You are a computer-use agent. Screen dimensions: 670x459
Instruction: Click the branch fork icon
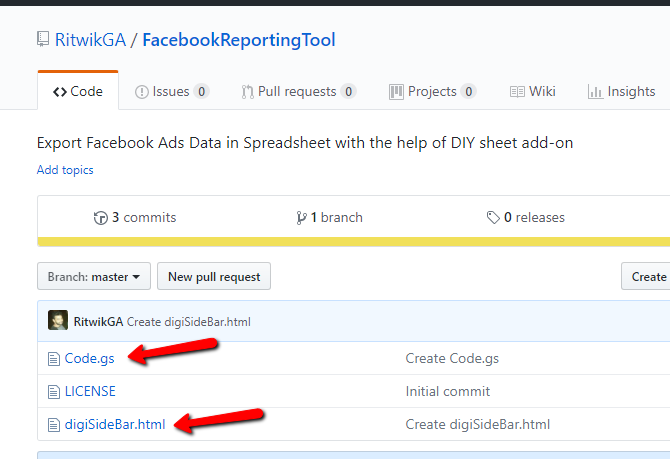[301, 218]
